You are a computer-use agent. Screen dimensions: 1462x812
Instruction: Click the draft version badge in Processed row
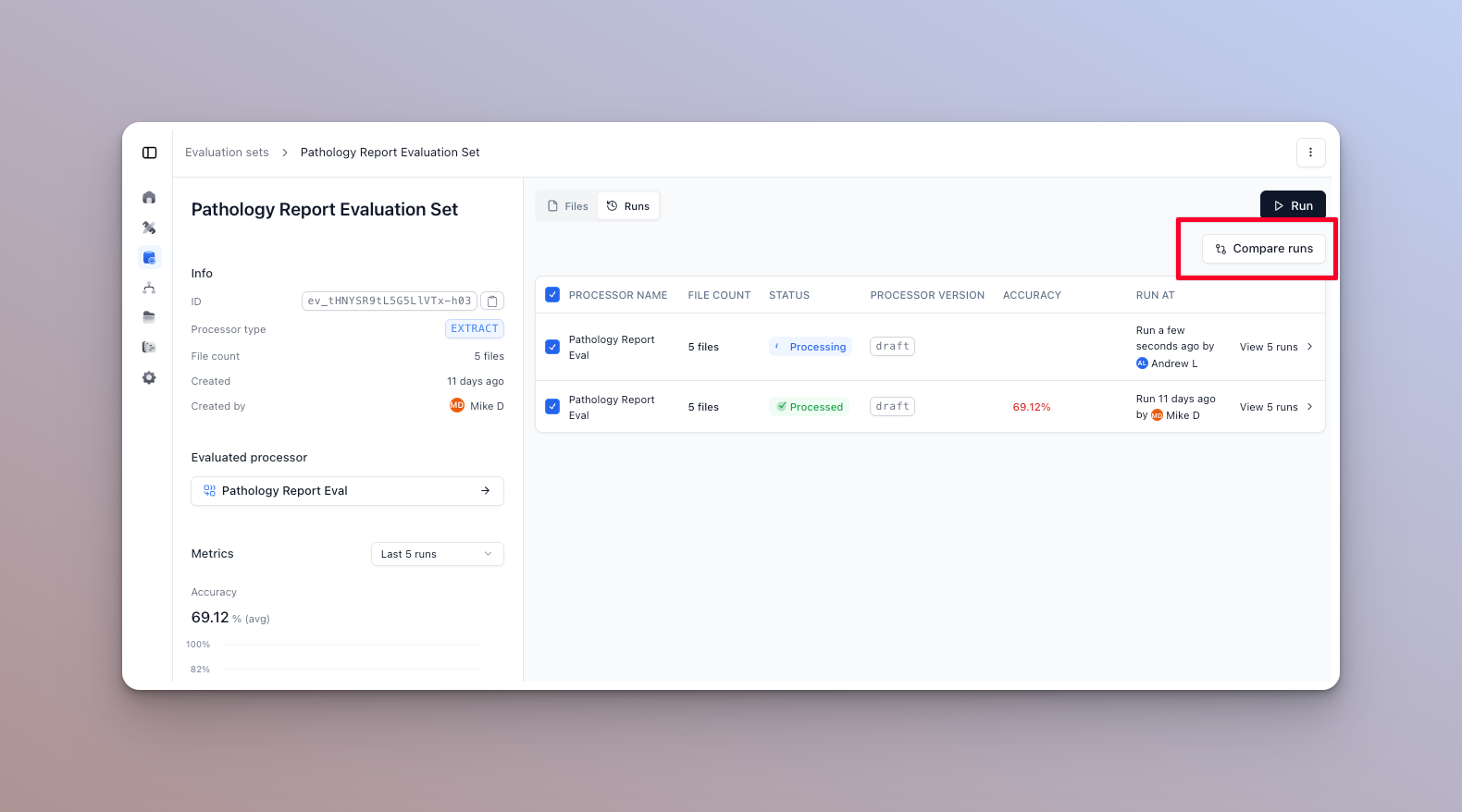tap(893, 407)
